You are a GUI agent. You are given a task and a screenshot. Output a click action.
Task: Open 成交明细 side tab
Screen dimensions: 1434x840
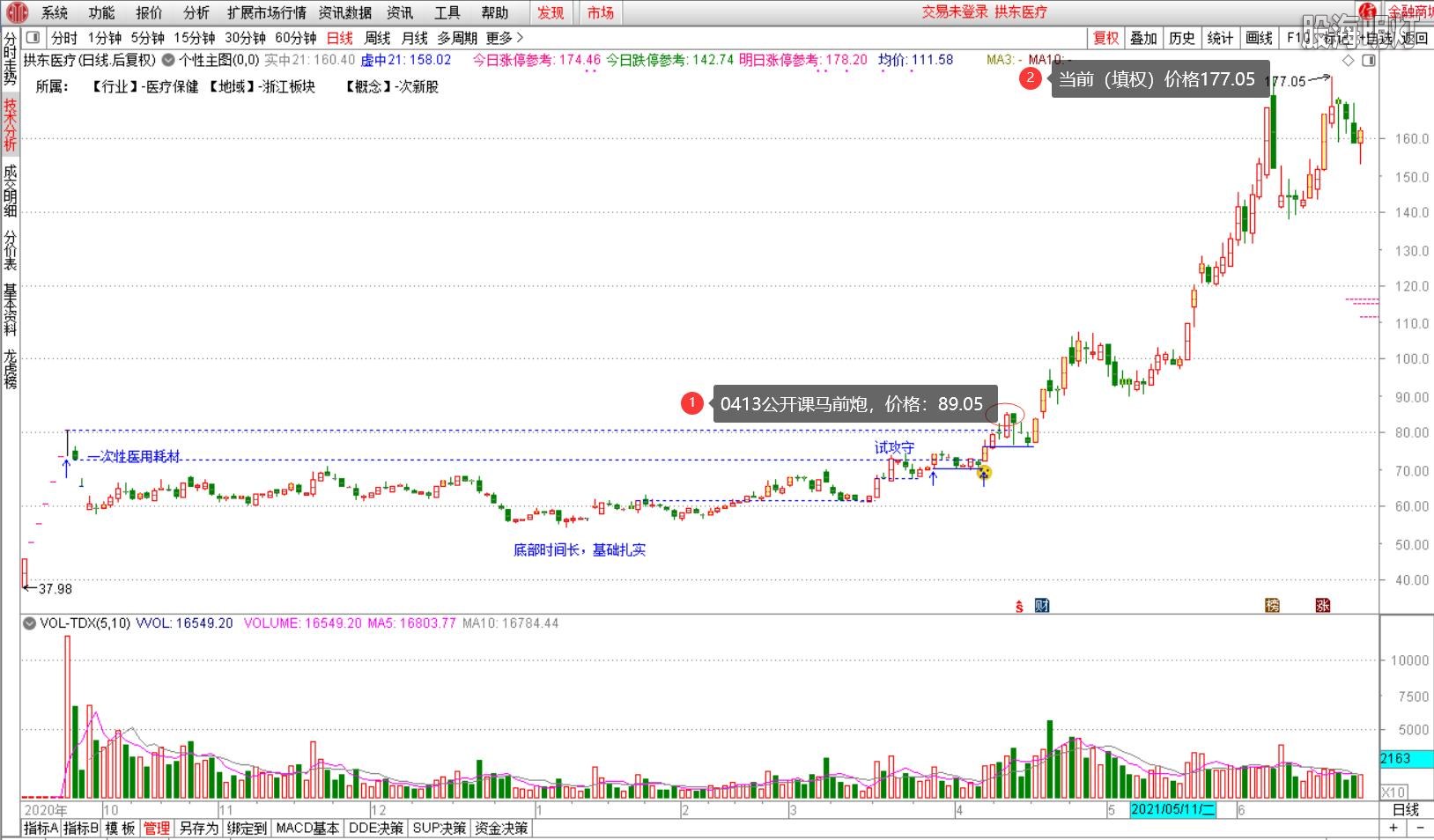(10, 189)
